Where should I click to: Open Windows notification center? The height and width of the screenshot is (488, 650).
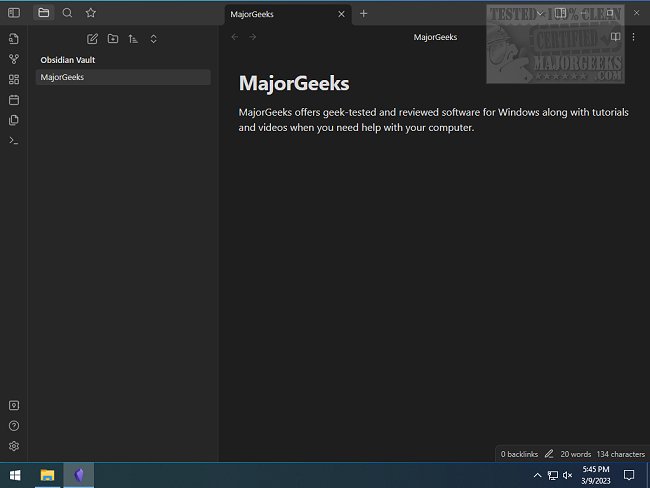click(x=629, y=475)
